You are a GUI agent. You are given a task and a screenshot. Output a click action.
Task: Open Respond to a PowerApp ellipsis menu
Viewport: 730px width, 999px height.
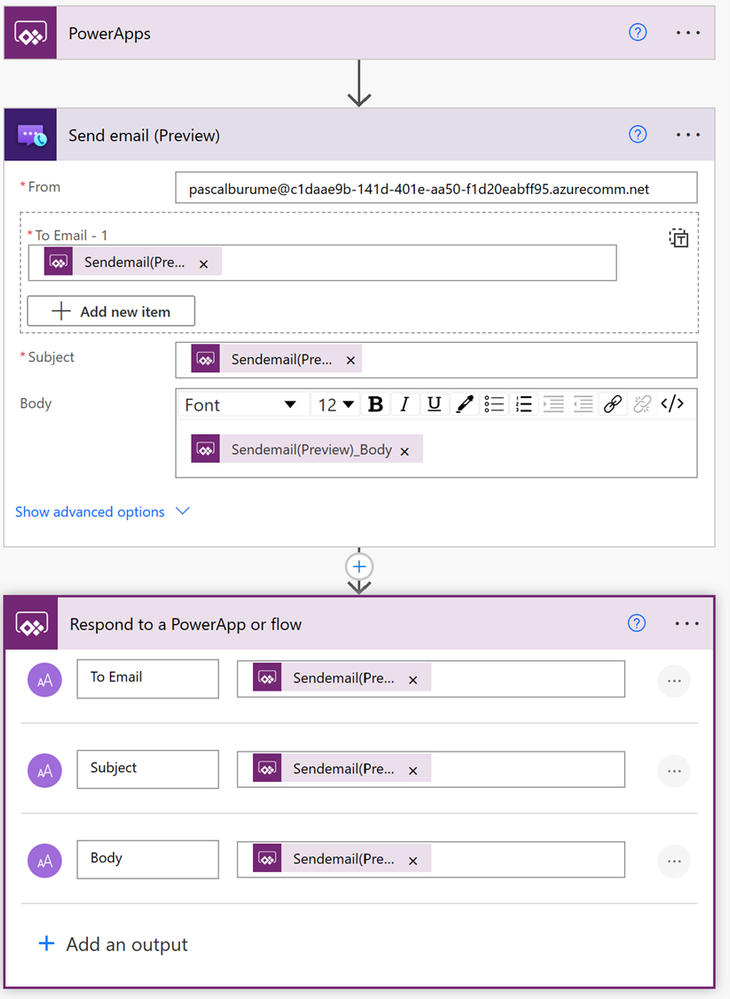pos(687,623)
